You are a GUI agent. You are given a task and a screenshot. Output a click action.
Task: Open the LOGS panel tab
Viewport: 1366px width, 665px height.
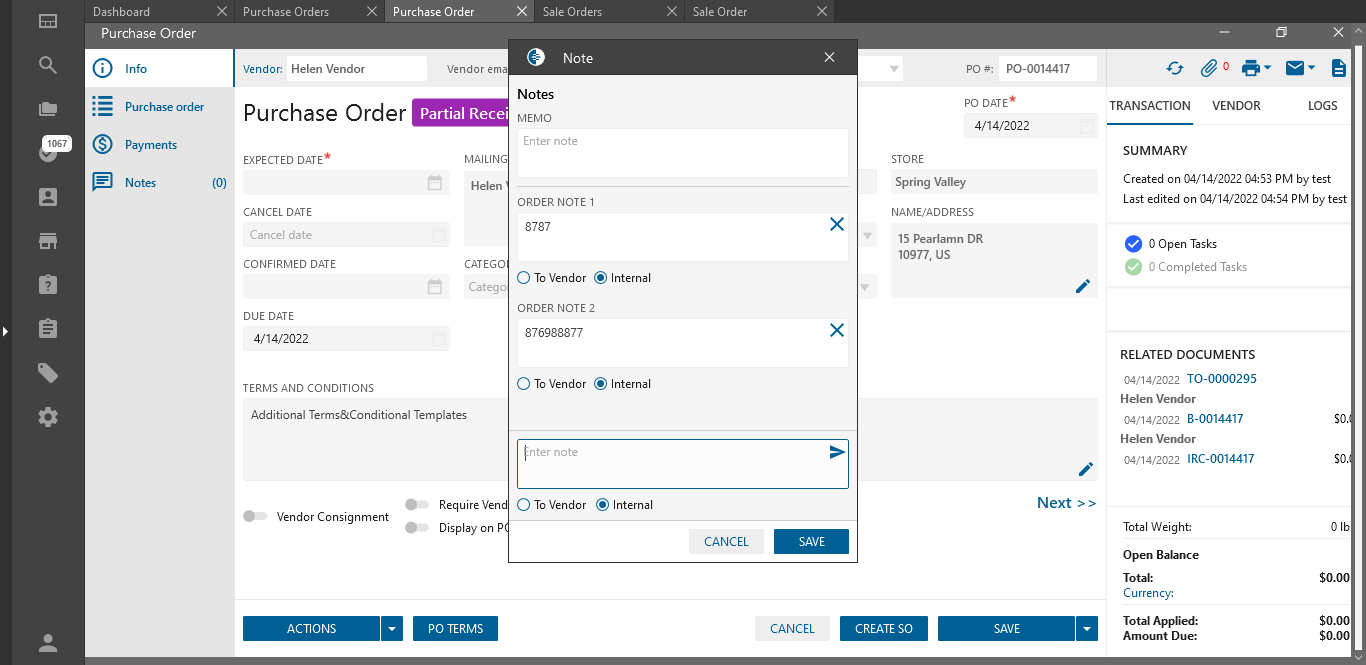point(1322,106)
